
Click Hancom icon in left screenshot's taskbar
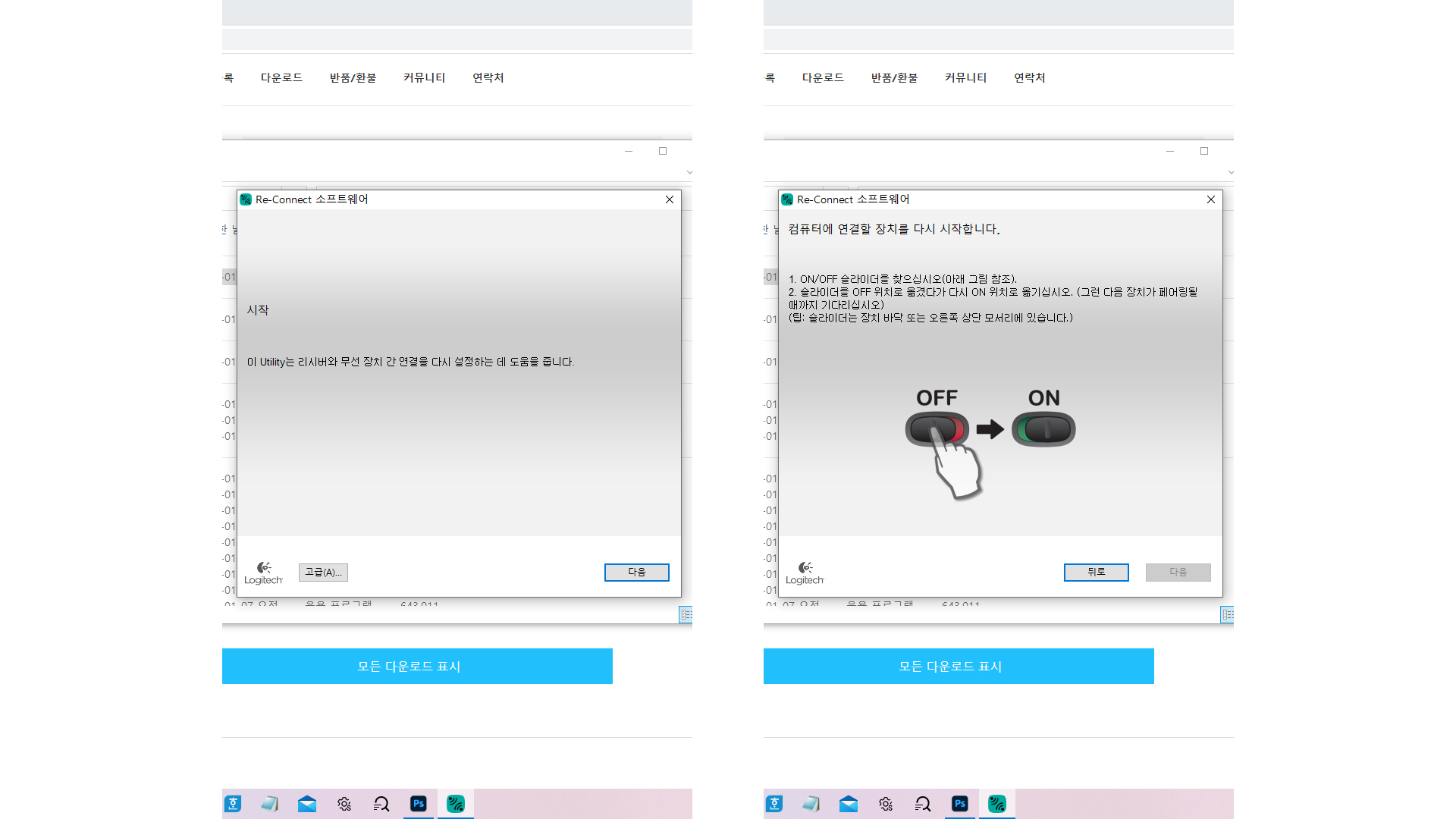click(233, 804)
